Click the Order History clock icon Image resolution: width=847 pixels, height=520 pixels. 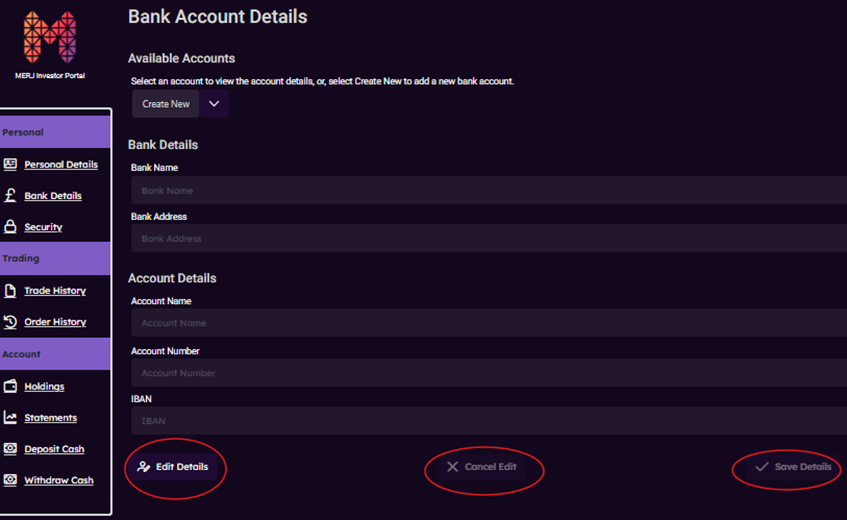(10, 322)
